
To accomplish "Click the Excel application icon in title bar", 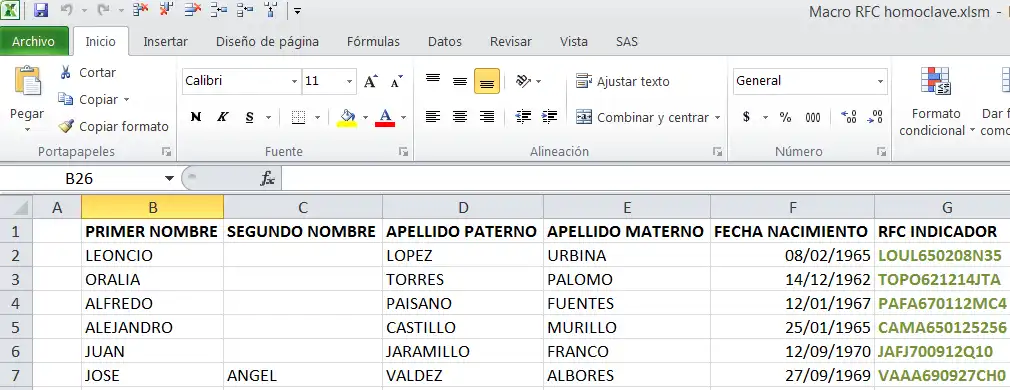I will [11, 10].
